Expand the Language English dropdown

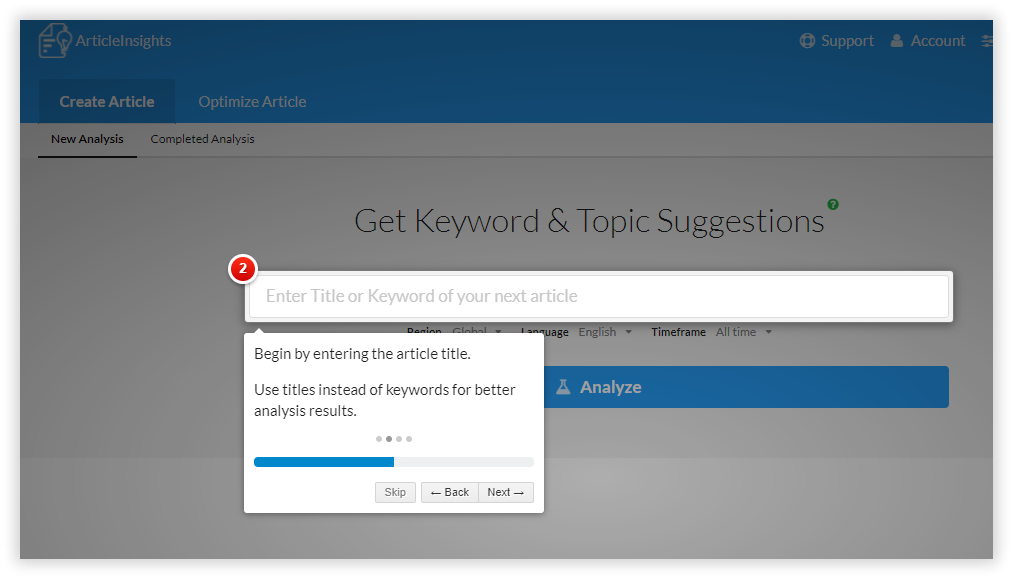(605, 332)
